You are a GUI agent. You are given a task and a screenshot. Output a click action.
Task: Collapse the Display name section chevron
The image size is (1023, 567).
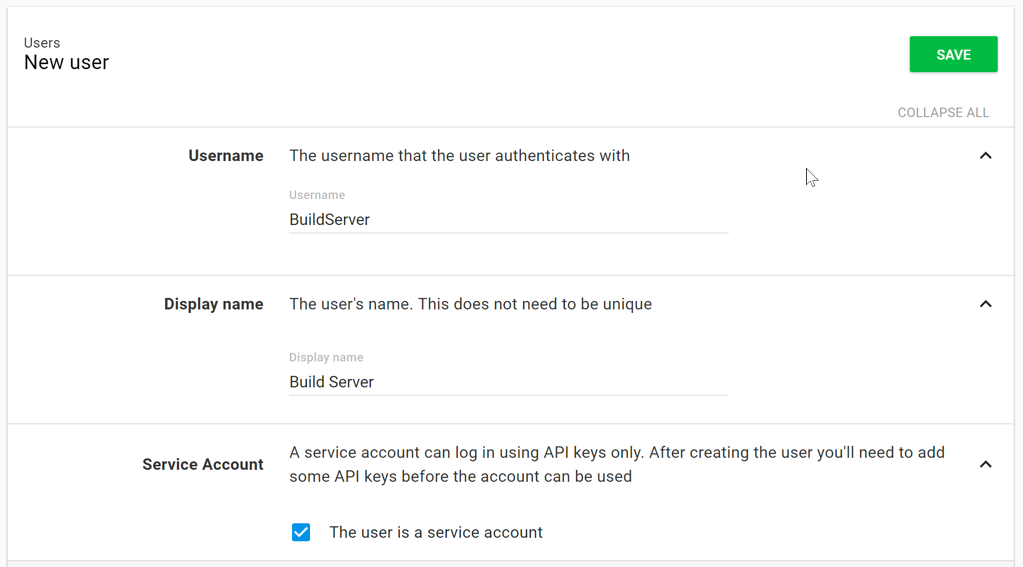tap(985, 304)
